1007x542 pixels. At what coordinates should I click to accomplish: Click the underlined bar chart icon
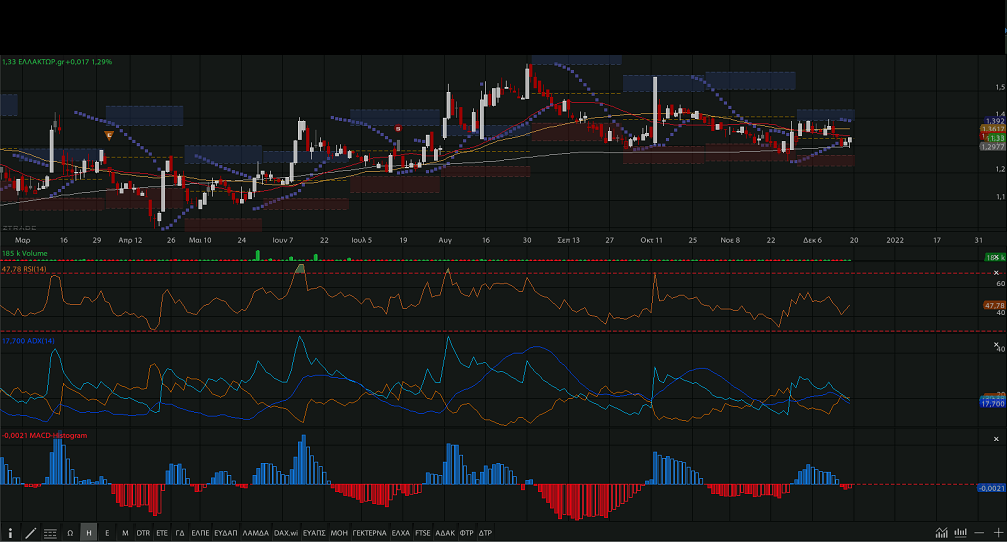pos(960,533)
